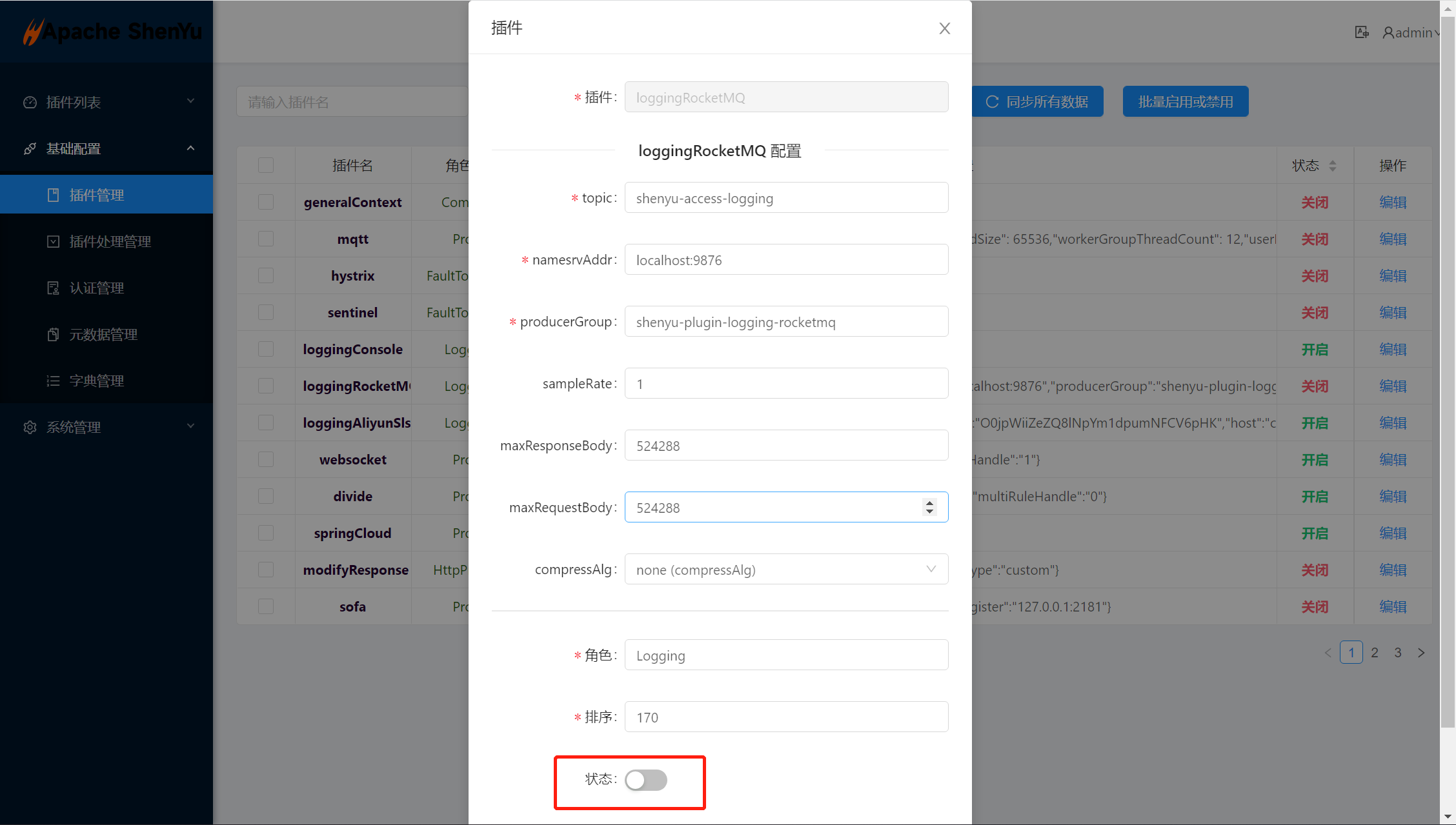
Task: Click the language switch icon beside admin
Action: [1362, 32]
